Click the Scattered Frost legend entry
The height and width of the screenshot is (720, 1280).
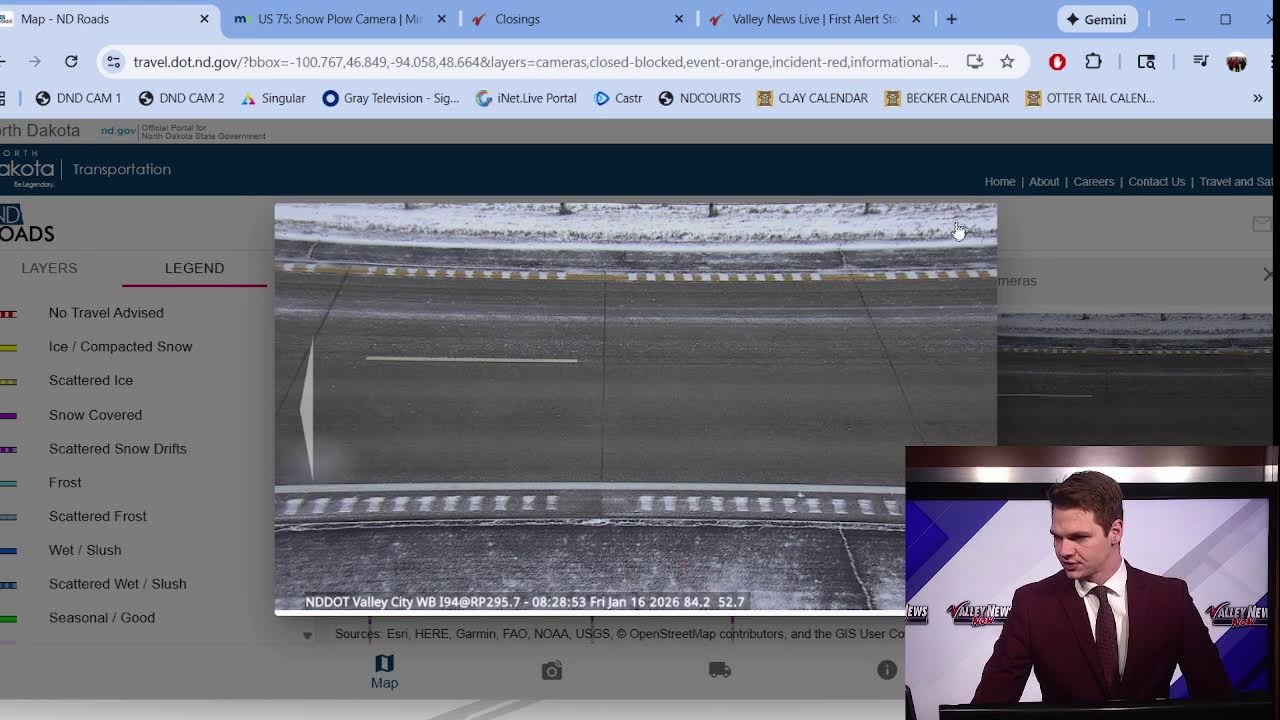click(97, 516)
